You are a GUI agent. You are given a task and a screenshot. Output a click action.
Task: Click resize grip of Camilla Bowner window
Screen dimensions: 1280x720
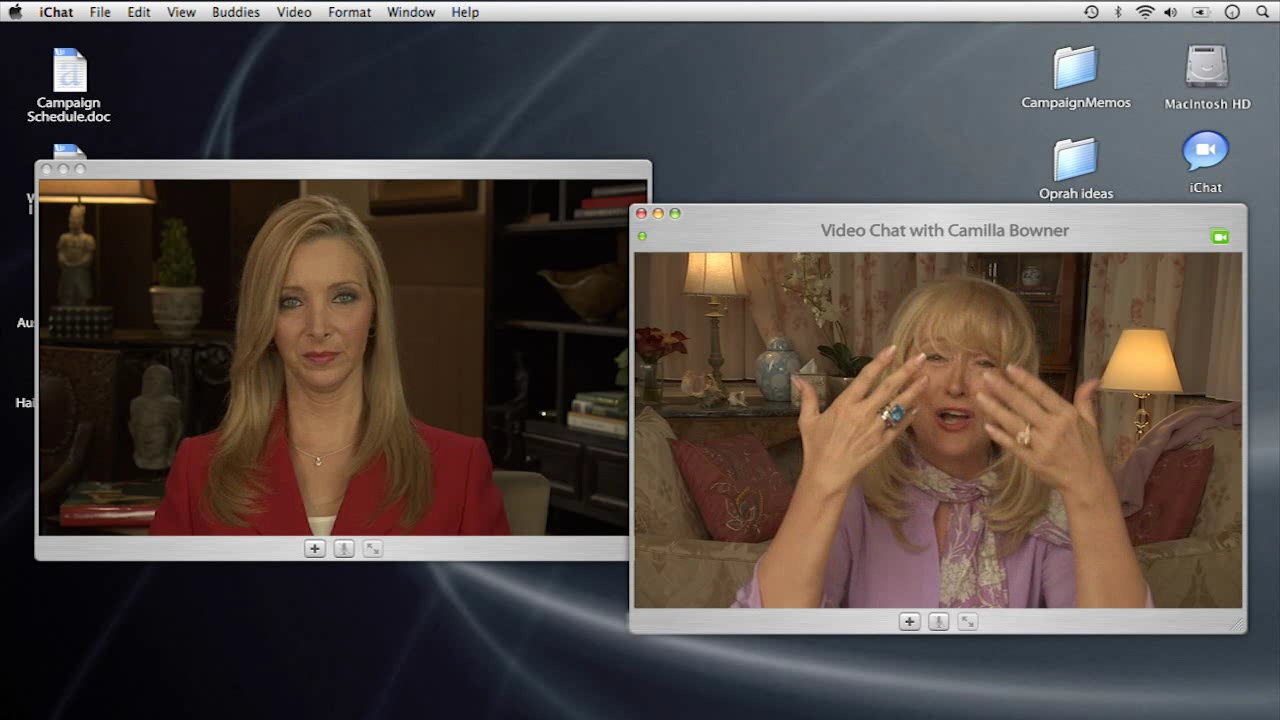pos(1238,624)
